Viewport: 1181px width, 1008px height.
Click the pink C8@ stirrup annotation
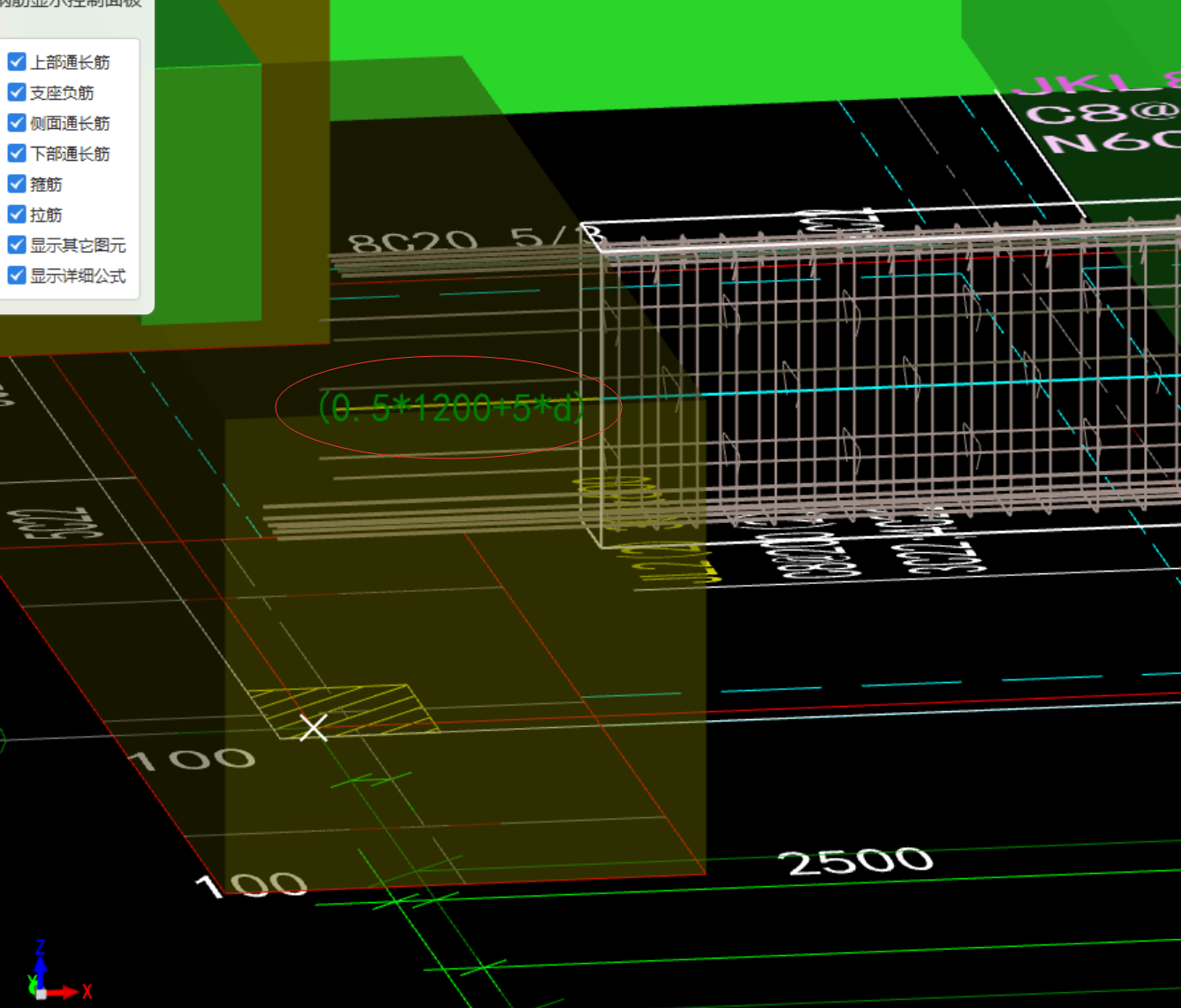[x=1104, y=113]
